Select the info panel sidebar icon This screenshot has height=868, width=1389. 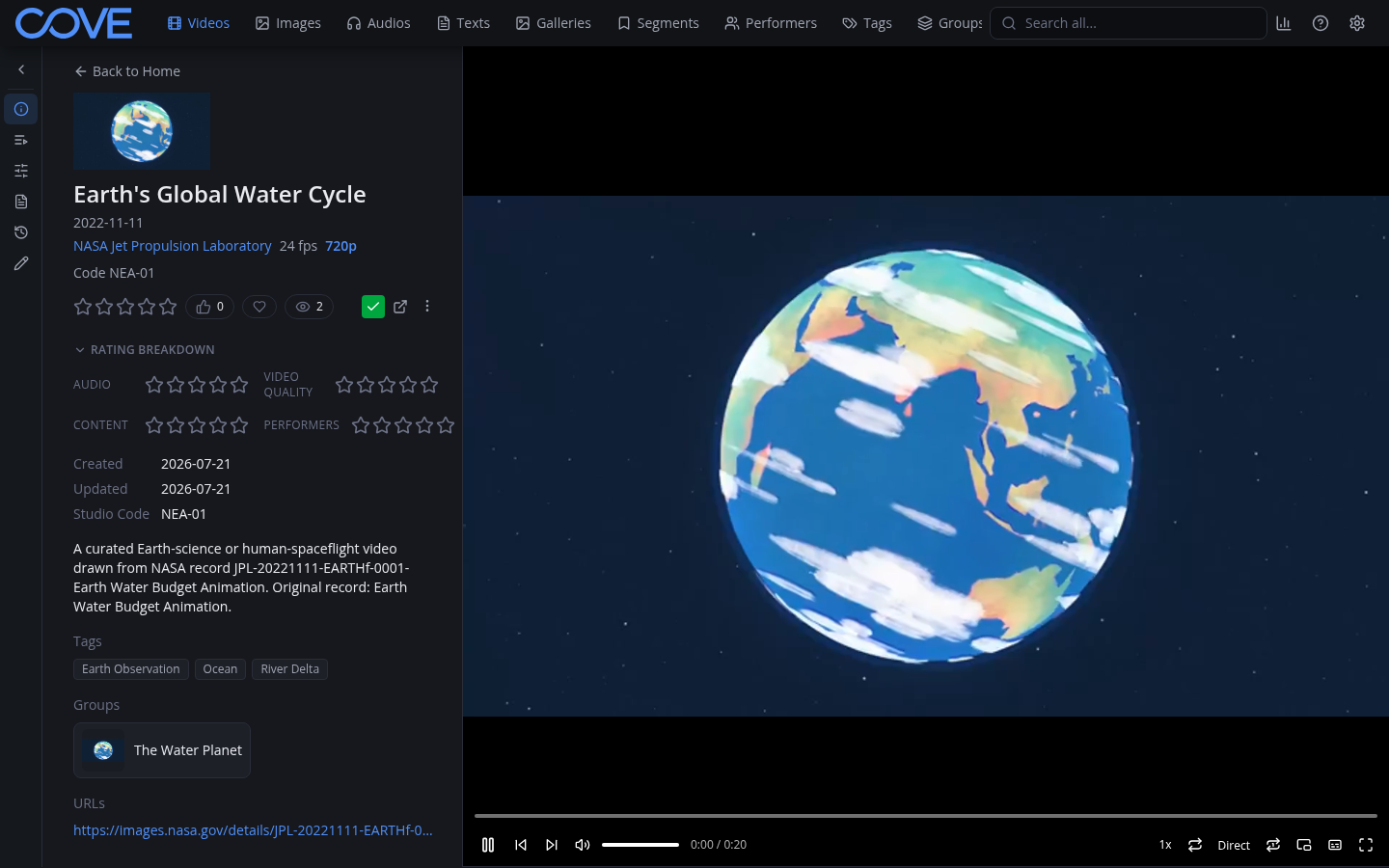[21, 109]
